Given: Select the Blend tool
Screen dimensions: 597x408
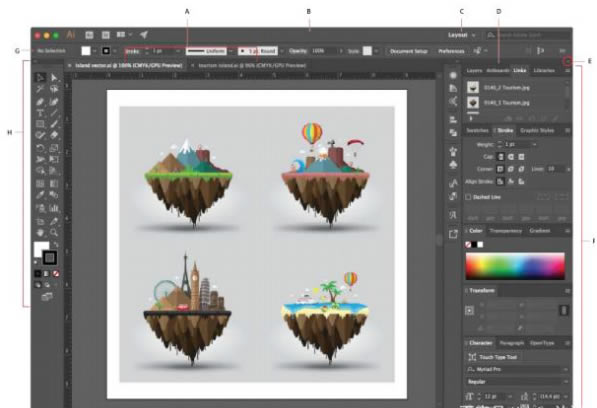Looking at the screenshot, I should (x=54, y=195).
